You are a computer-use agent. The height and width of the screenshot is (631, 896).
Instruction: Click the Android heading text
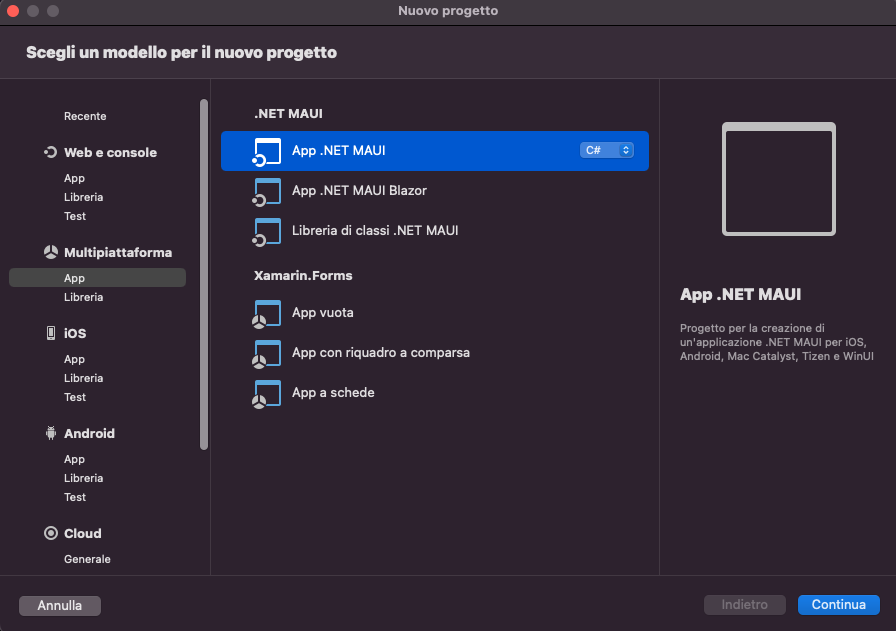click(x=89, y=433)
